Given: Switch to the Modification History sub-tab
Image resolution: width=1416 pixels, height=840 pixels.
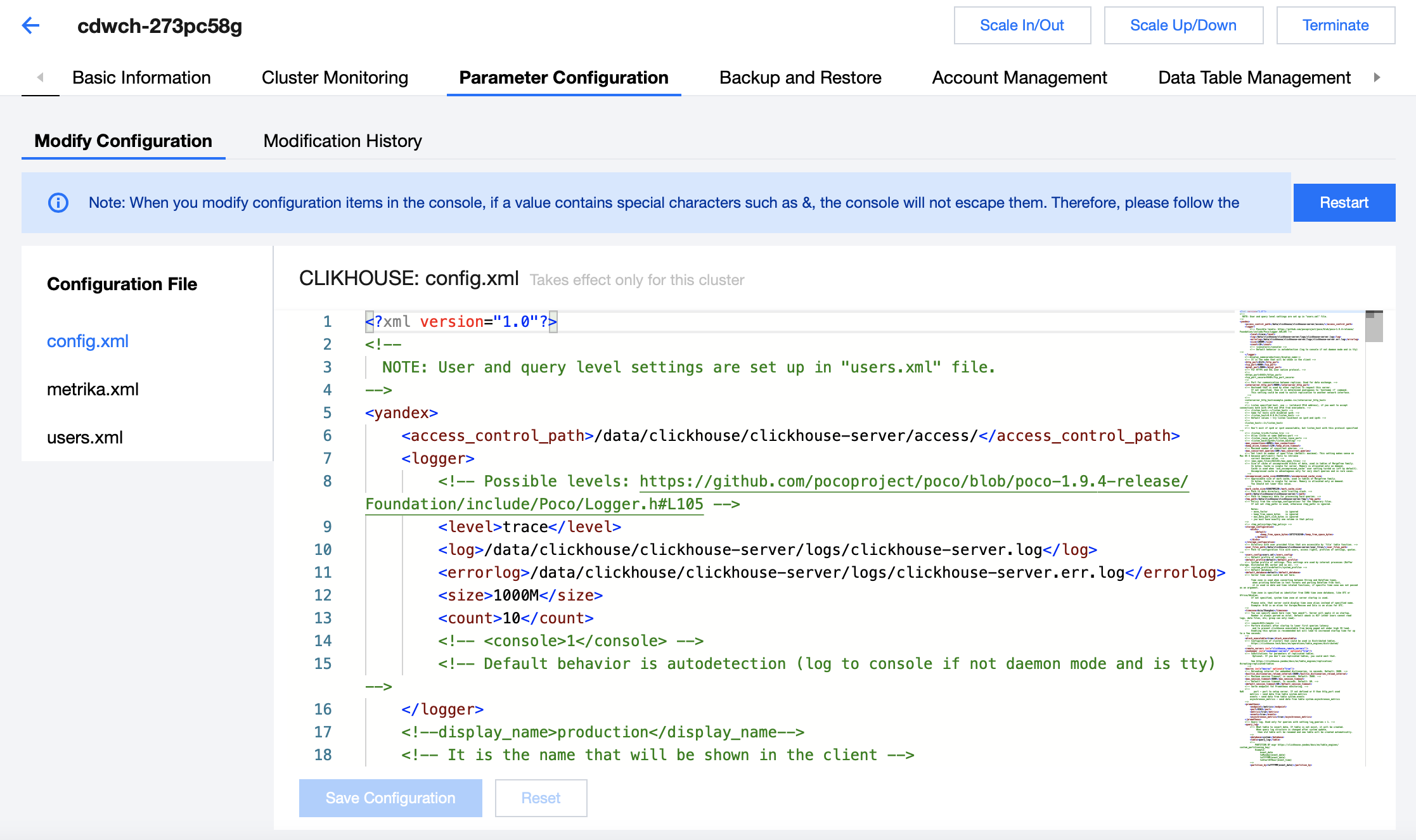Looking at the screenshot, I should click(342, 141).
